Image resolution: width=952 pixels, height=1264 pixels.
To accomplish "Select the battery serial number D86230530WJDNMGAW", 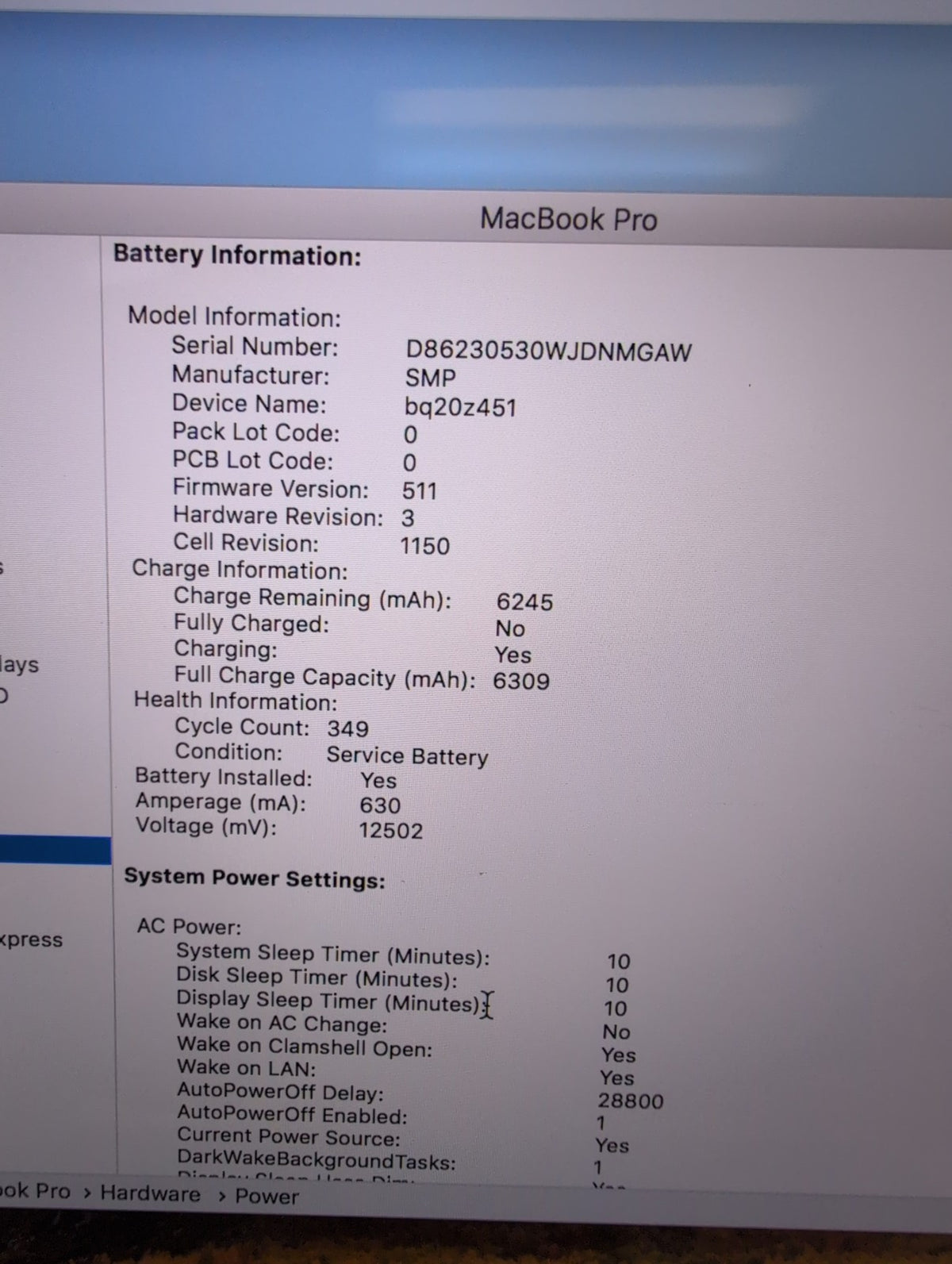I will tap(548, 352).
